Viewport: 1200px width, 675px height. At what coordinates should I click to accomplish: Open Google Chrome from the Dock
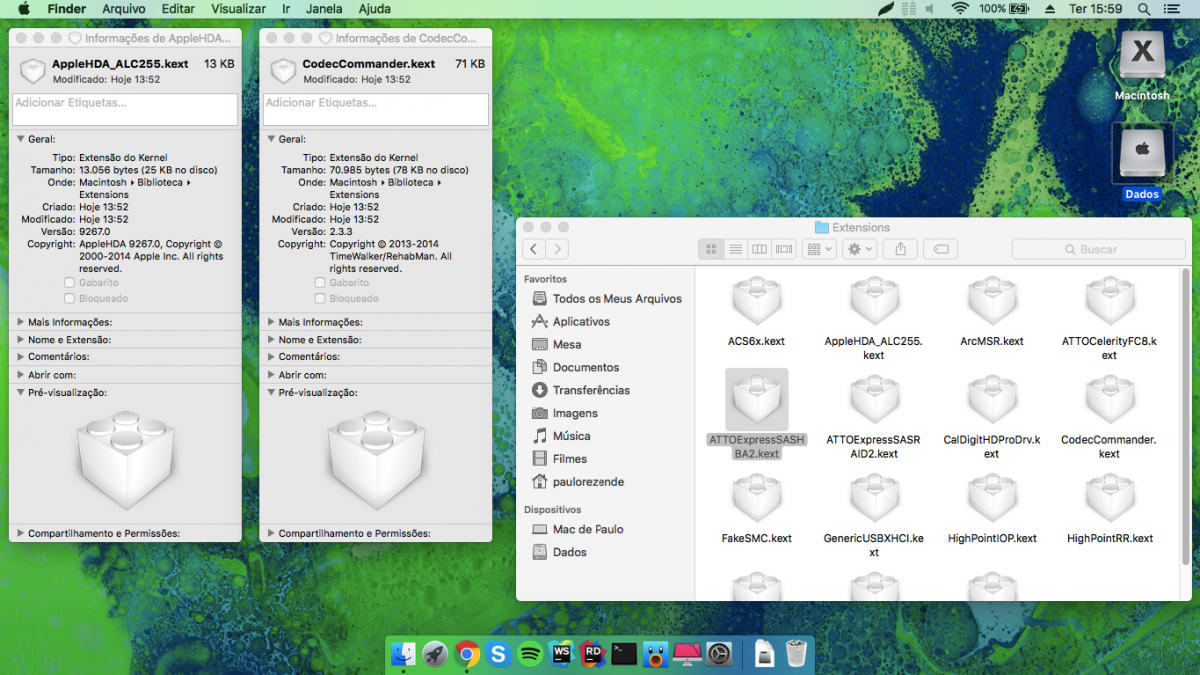467,654
